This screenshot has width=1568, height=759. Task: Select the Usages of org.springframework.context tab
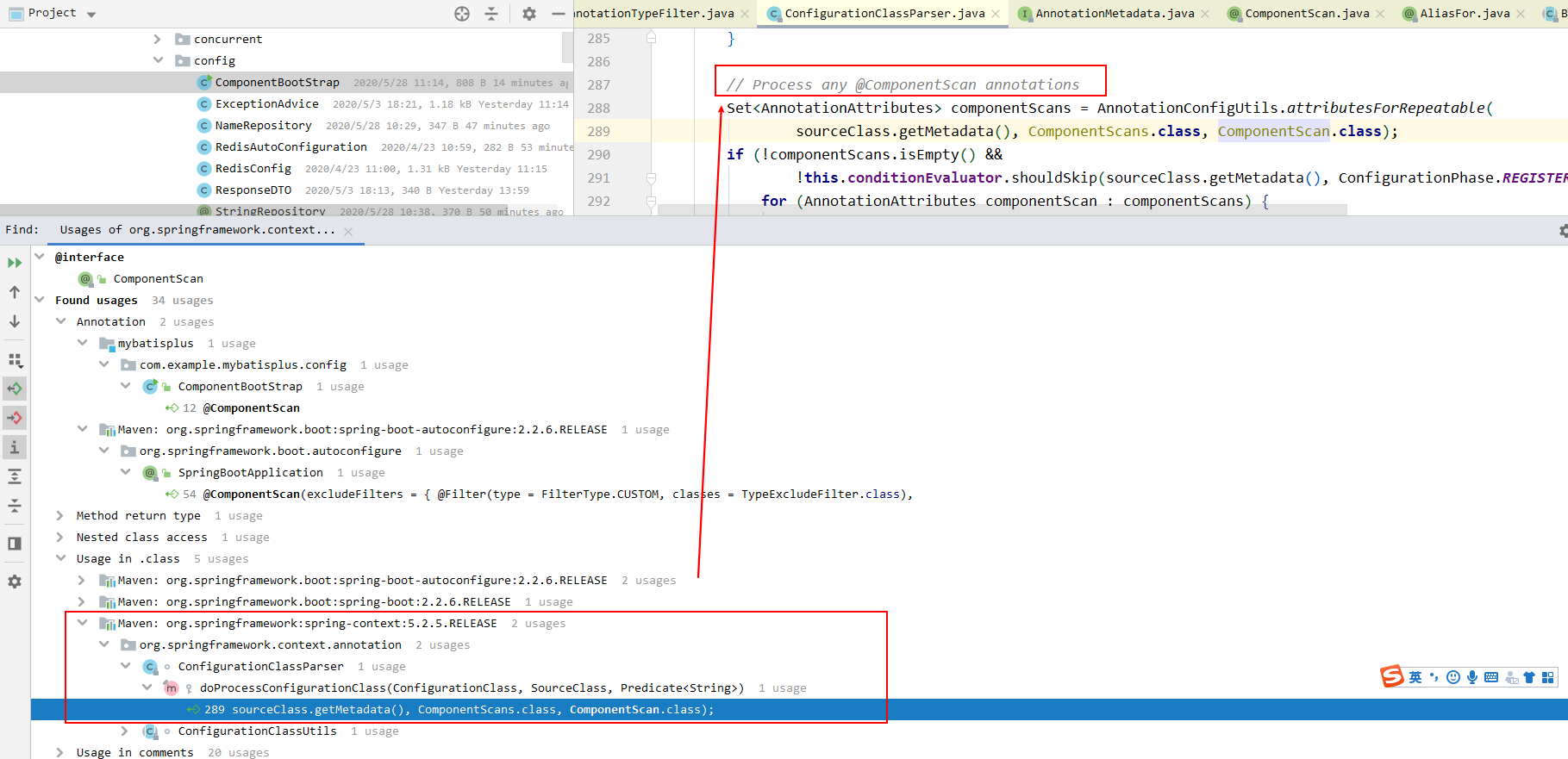coord(197,230)
